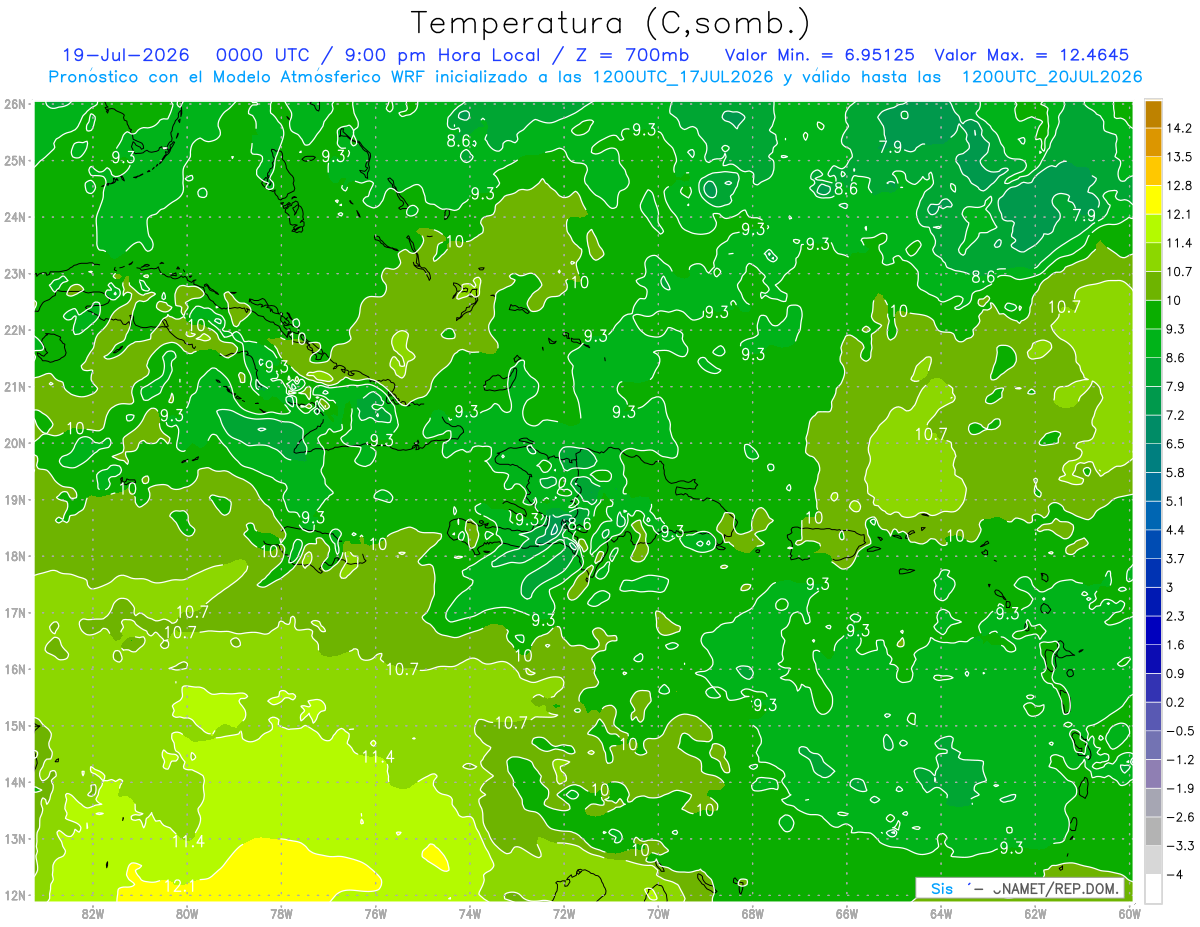Click the colorbar label "12.8"
The height and width of the screenshot is (927, 1200).
[1181, 186]
